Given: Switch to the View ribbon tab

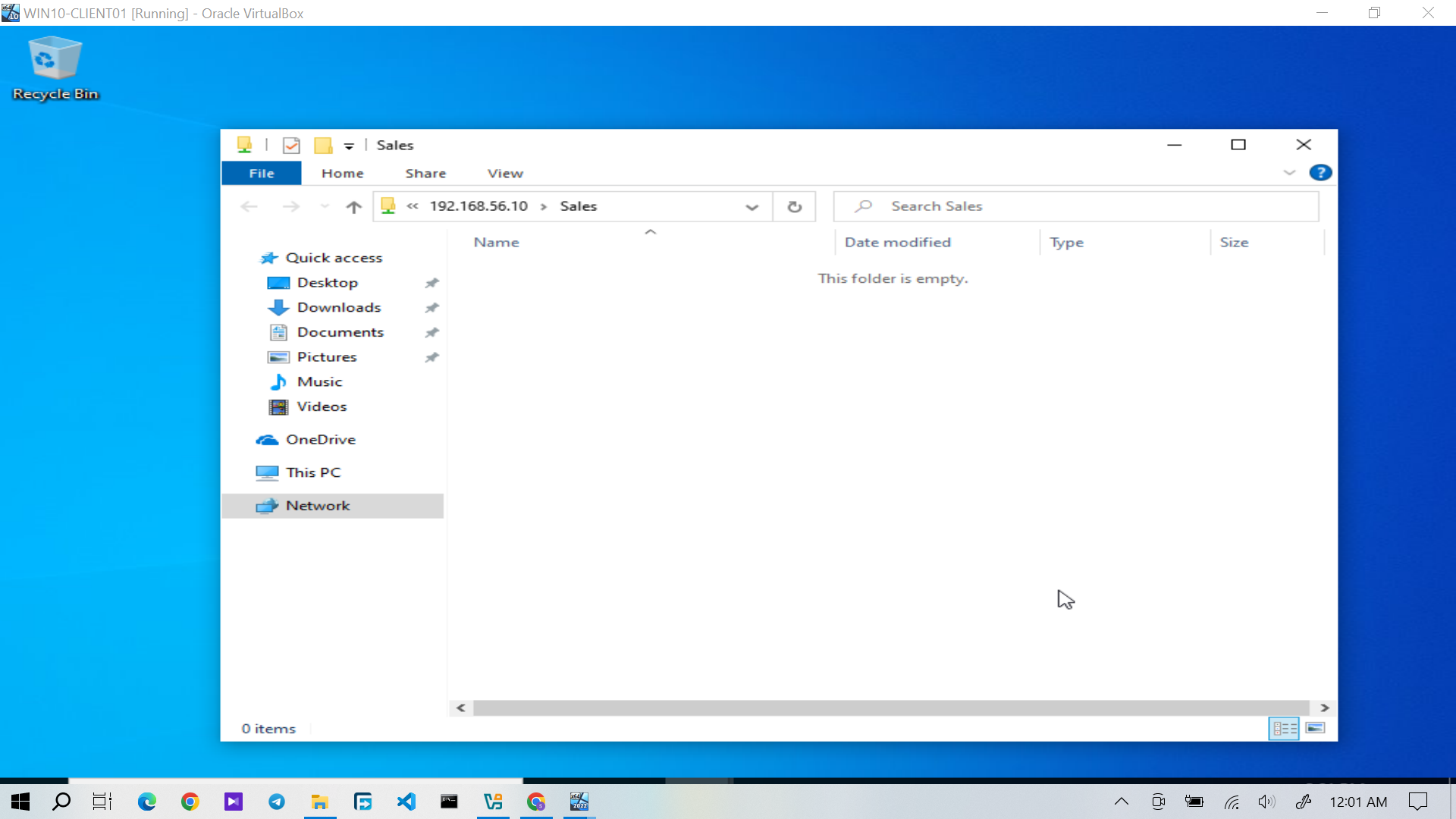Looking at the screenshot, I should [x=505, y=173].
